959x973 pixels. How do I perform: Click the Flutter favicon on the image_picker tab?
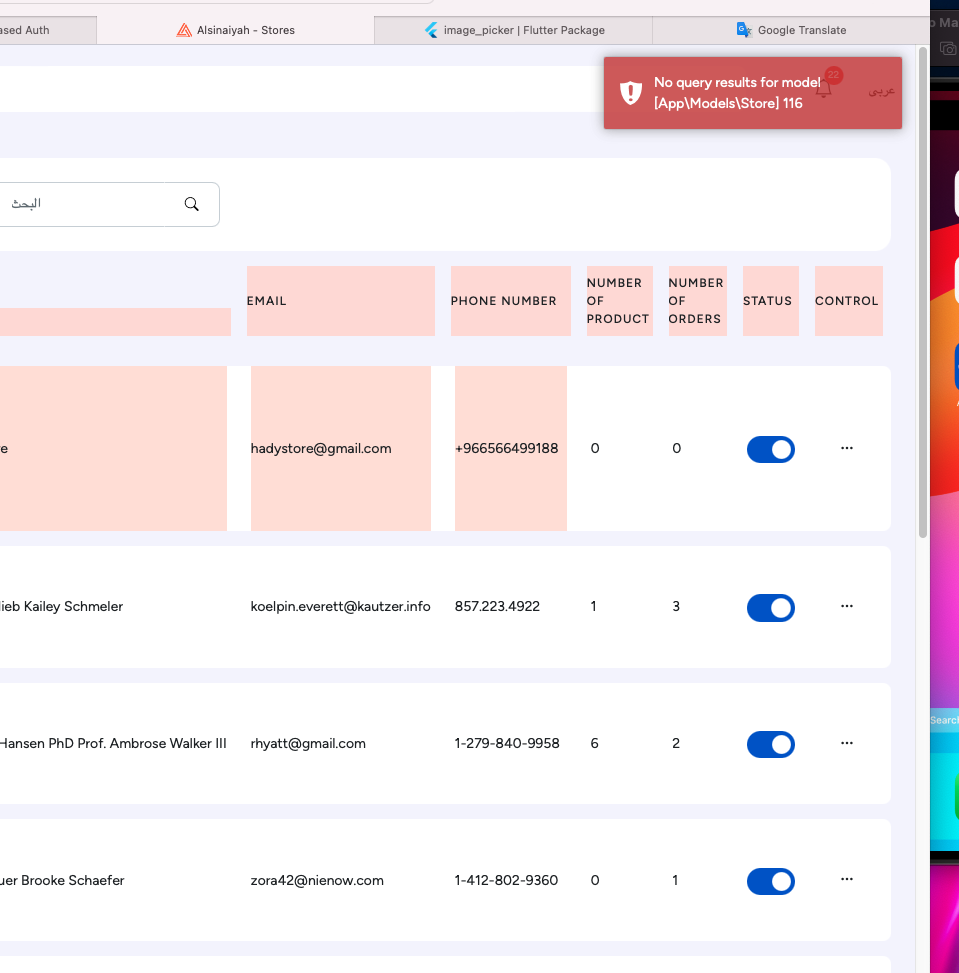pyautogui.click(x=432, y=30)
